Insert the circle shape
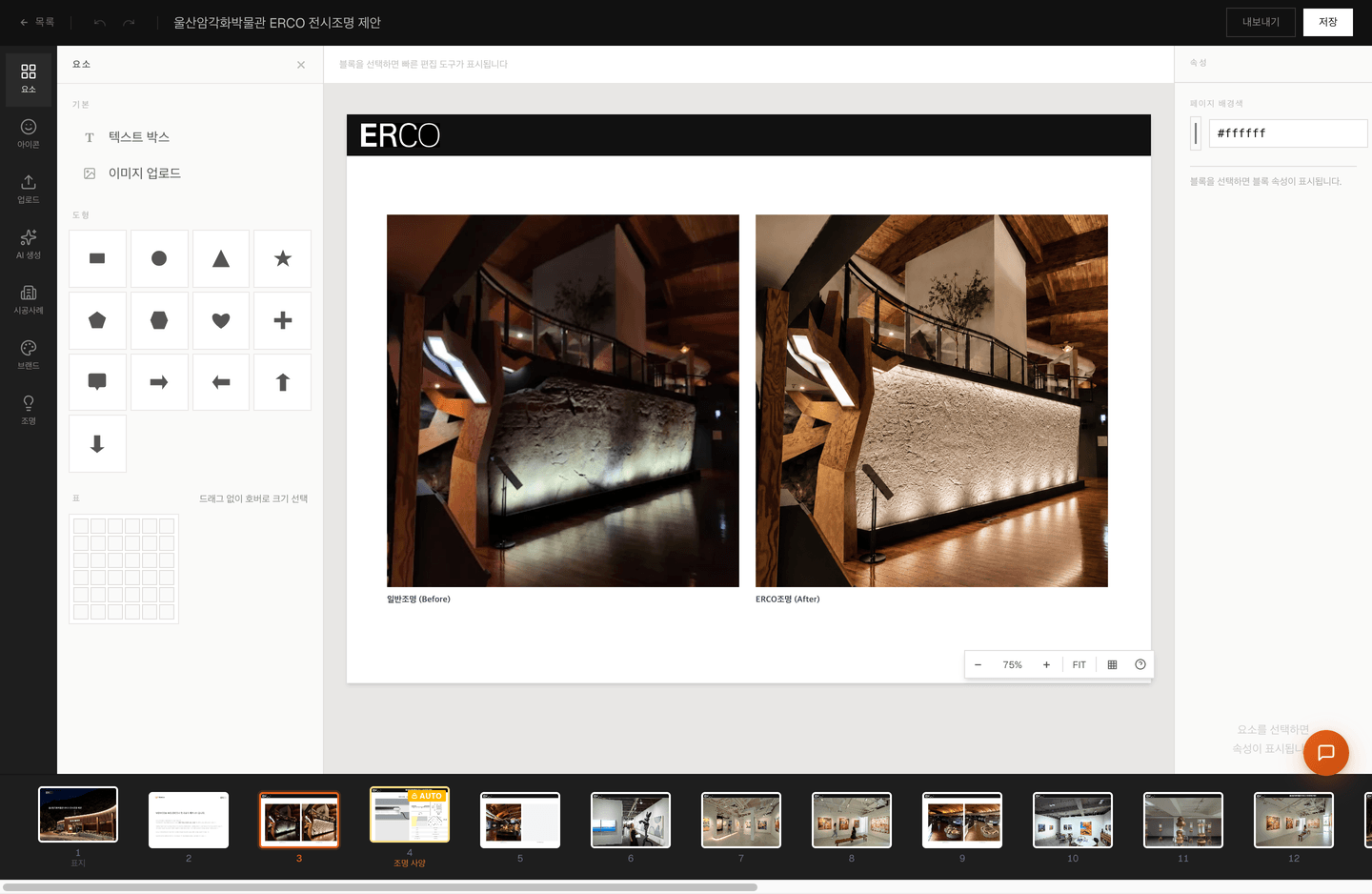 [159, 258]
